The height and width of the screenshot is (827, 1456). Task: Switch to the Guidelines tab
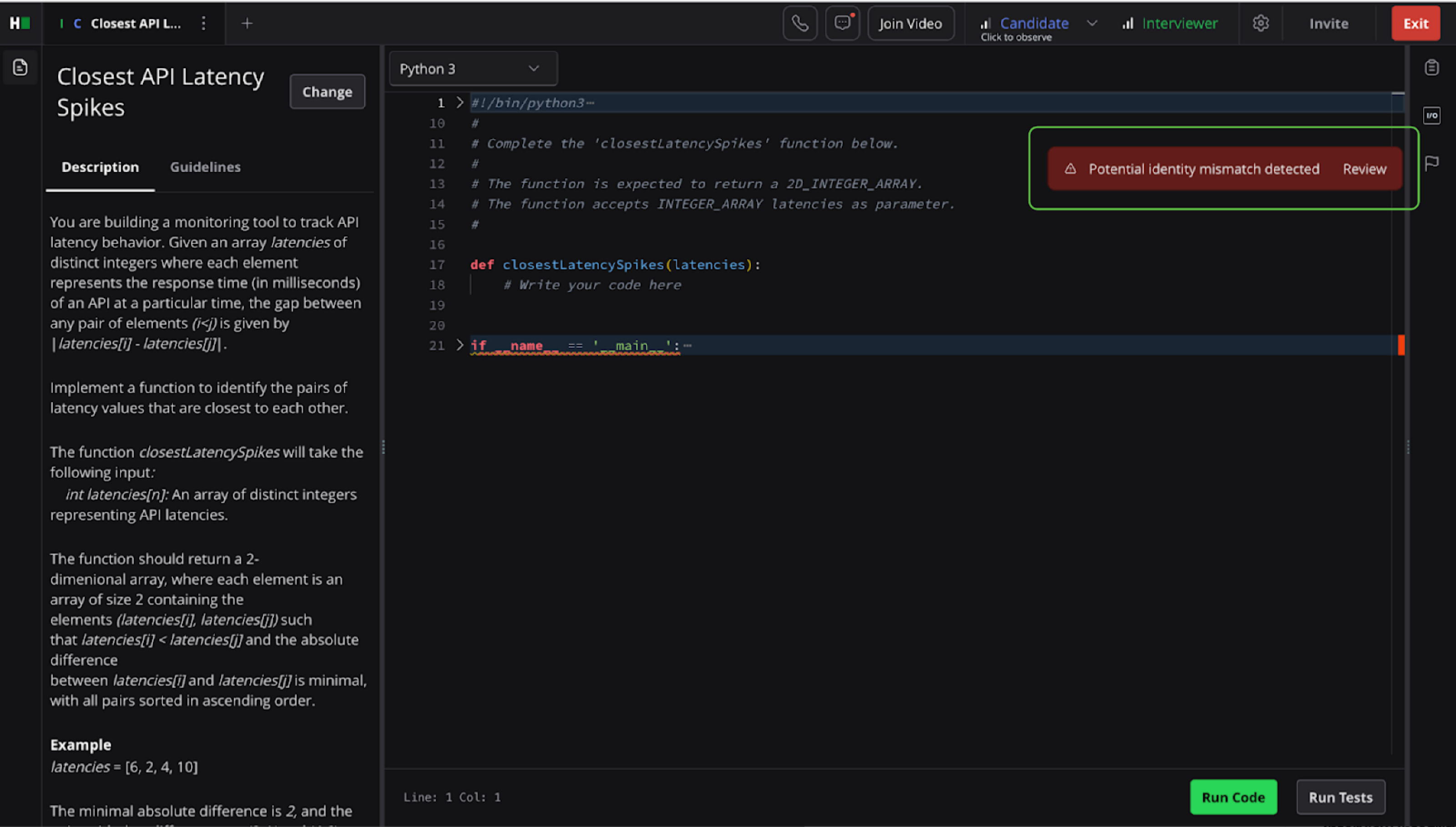point(205,167)
